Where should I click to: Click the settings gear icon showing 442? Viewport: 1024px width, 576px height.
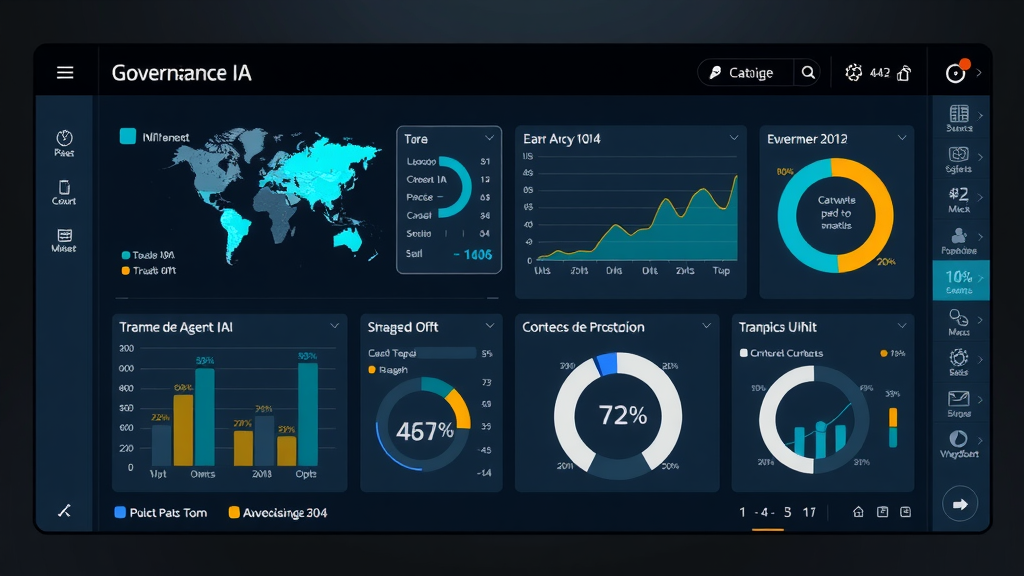click(x=854, y=72)
